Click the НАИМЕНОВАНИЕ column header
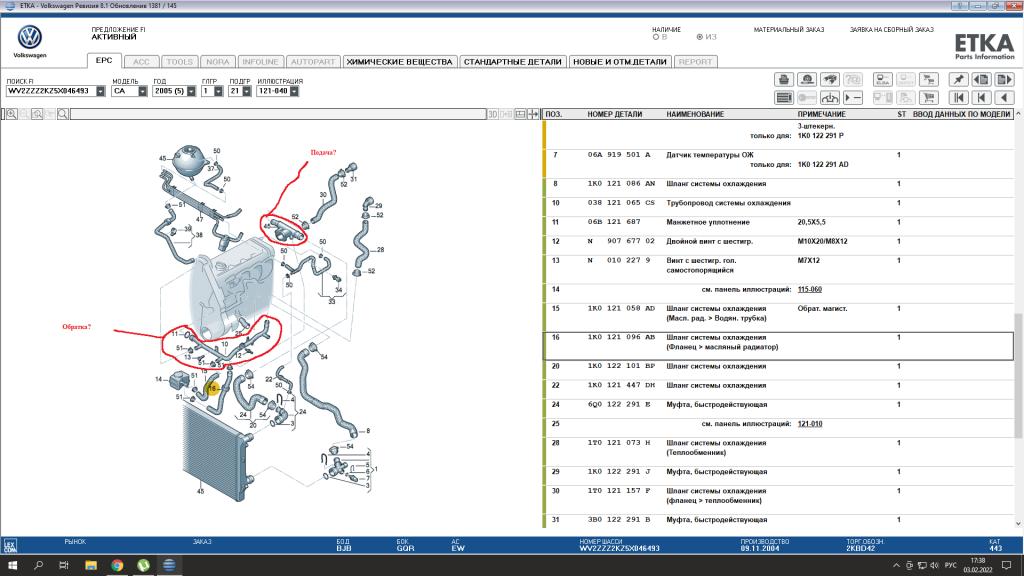Screen dimensions: 1024x576 coord(695,114)
